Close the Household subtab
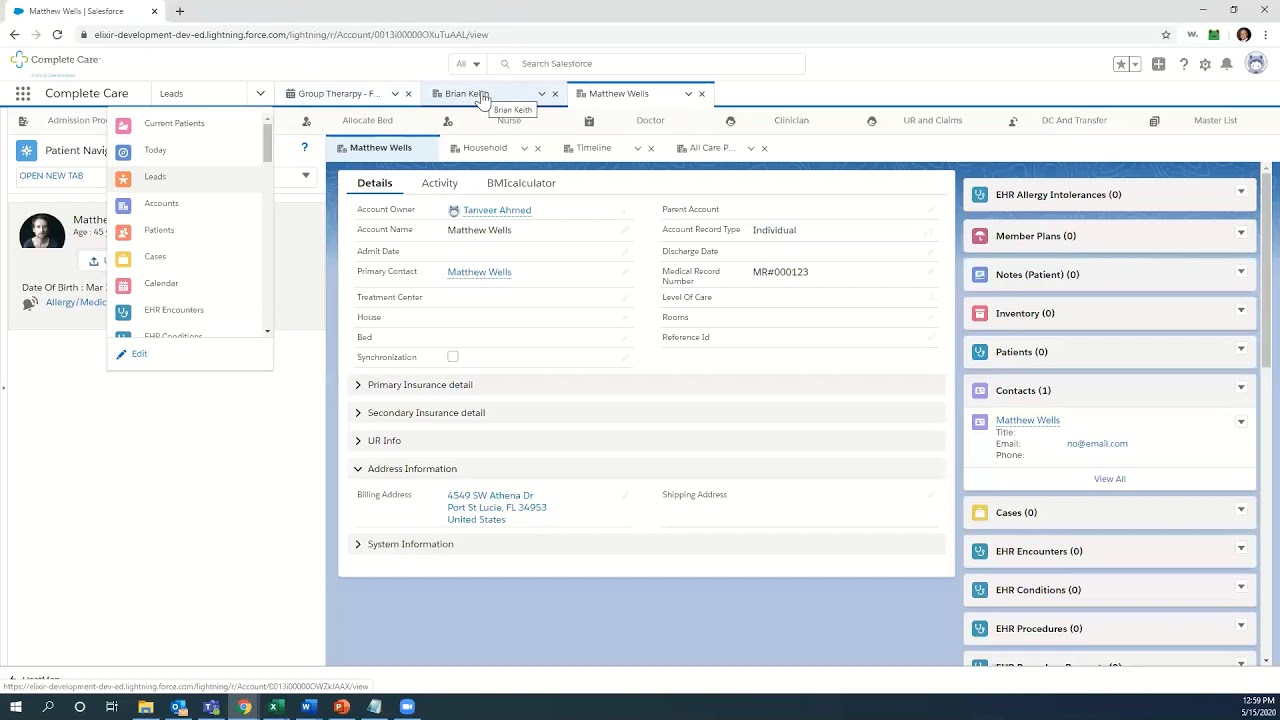 click(537, 148)
